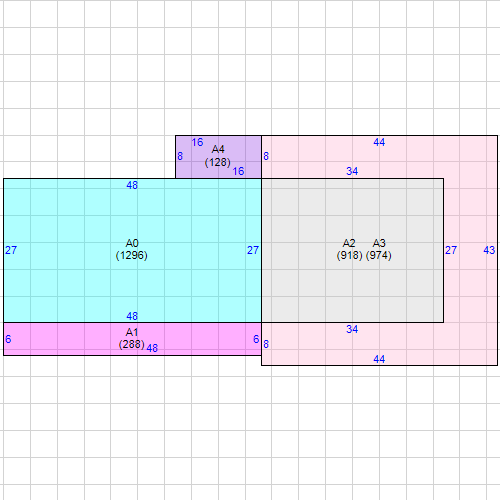This screenshot has height=500, width=500.
Task: Select the 44 dimension along A3's top edge
Action: click(379, 142)
